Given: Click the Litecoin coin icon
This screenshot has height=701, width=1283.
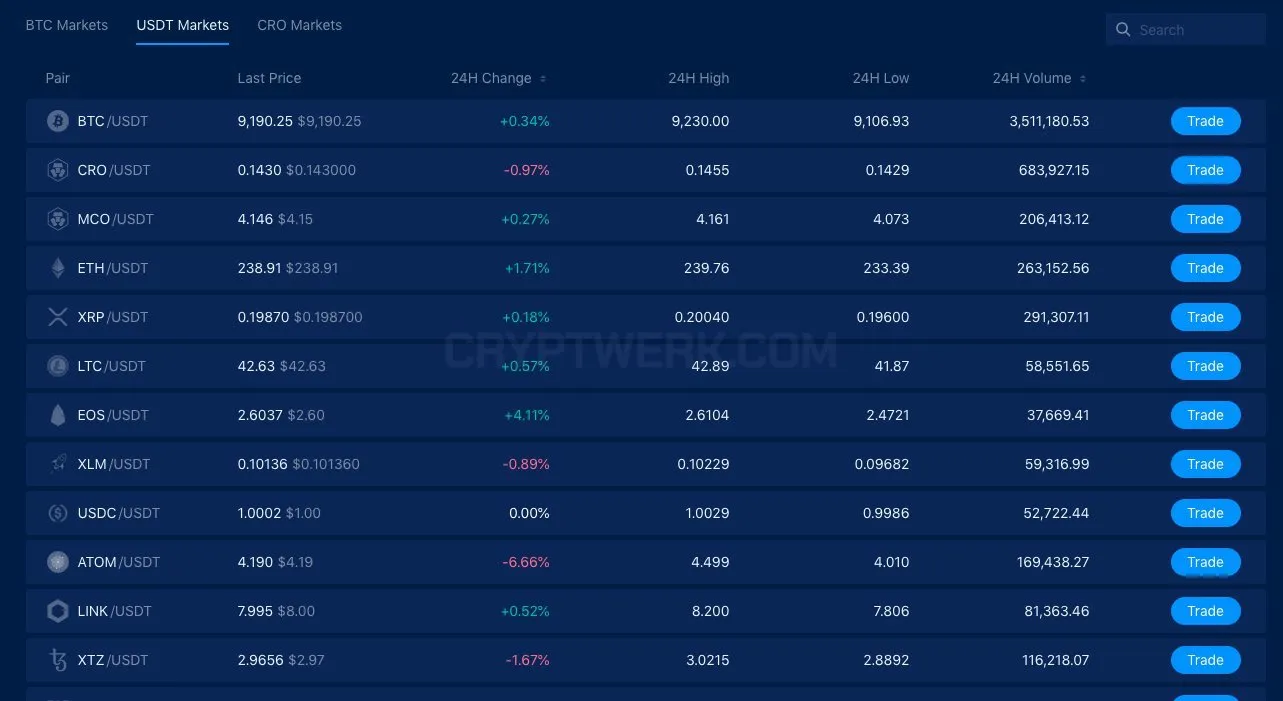Looking at the screenshot, I should point(58,366).
